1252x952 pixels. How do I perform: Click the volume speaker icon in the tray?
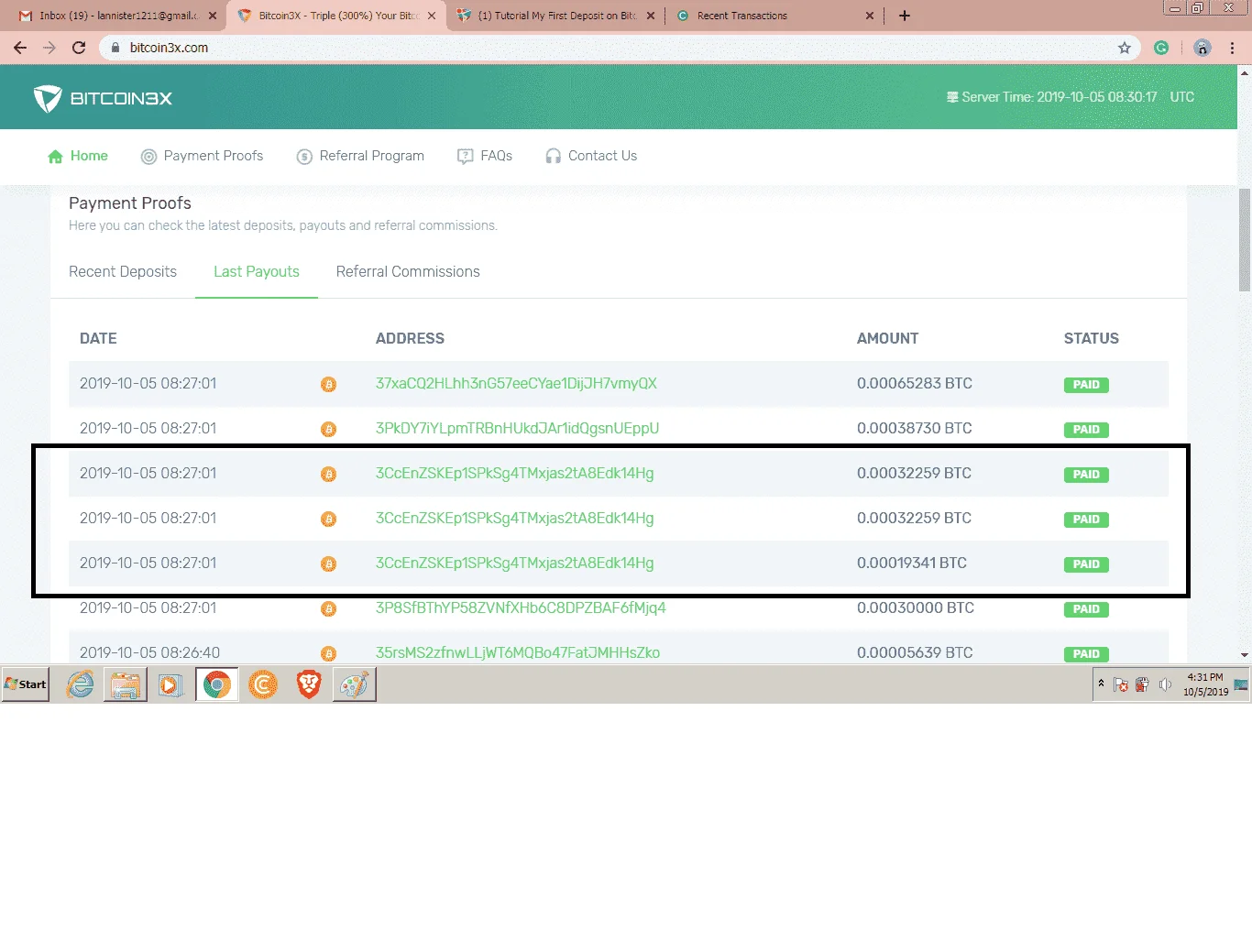click(1165, 684)
